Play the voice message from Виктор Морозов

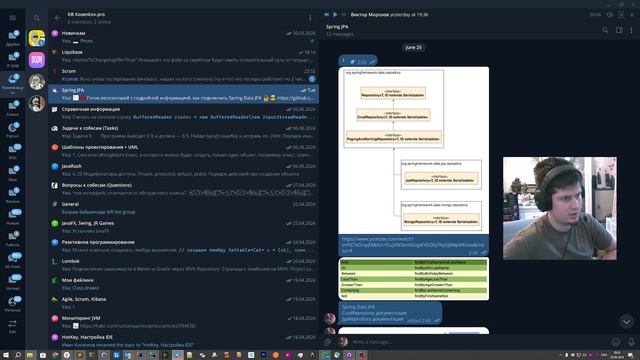coord(335,14)
